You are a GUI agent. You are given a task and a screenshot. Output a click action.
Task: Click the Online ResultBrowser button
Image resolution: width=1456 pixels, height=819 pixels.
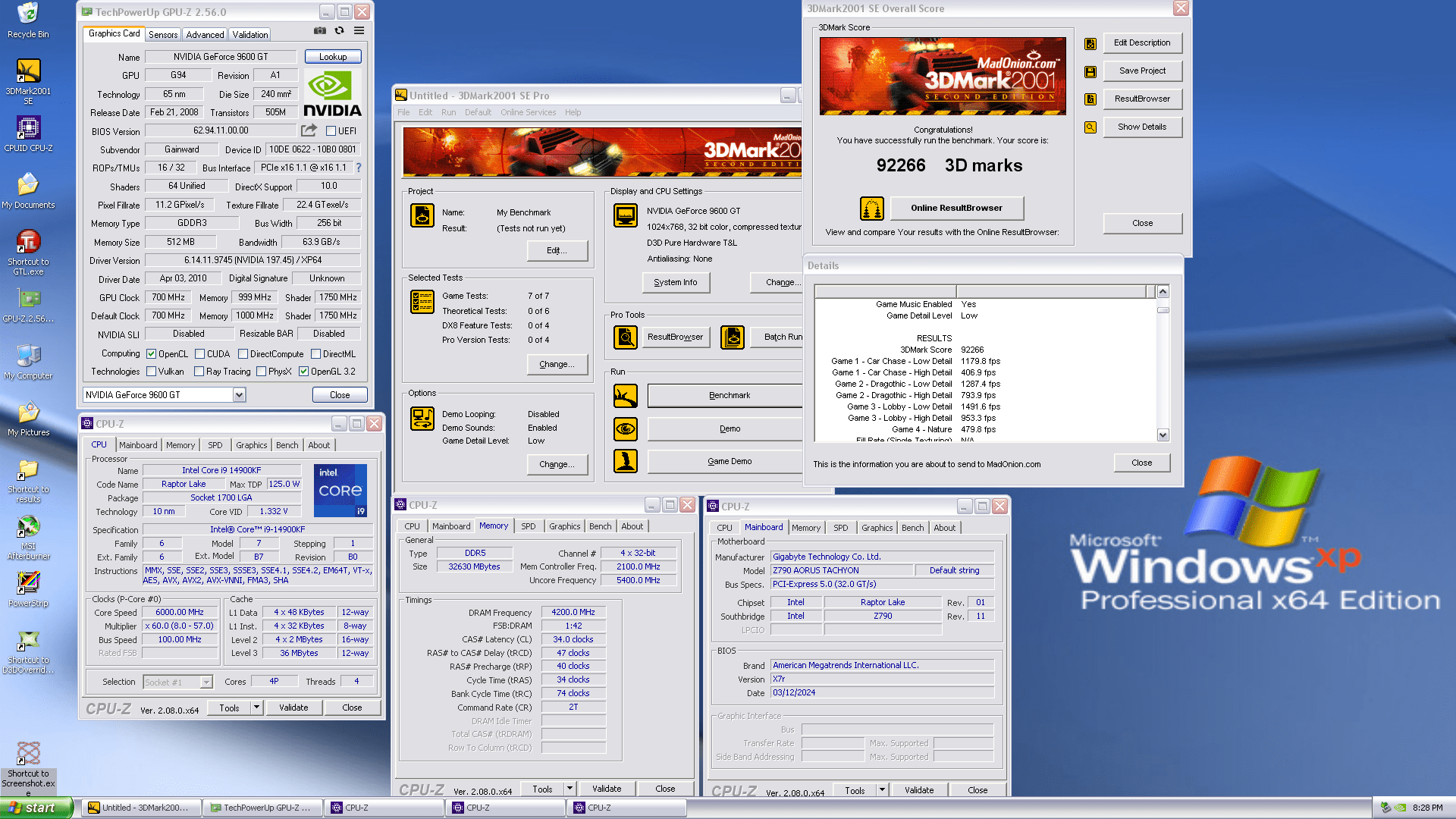(x=956, y=208)
